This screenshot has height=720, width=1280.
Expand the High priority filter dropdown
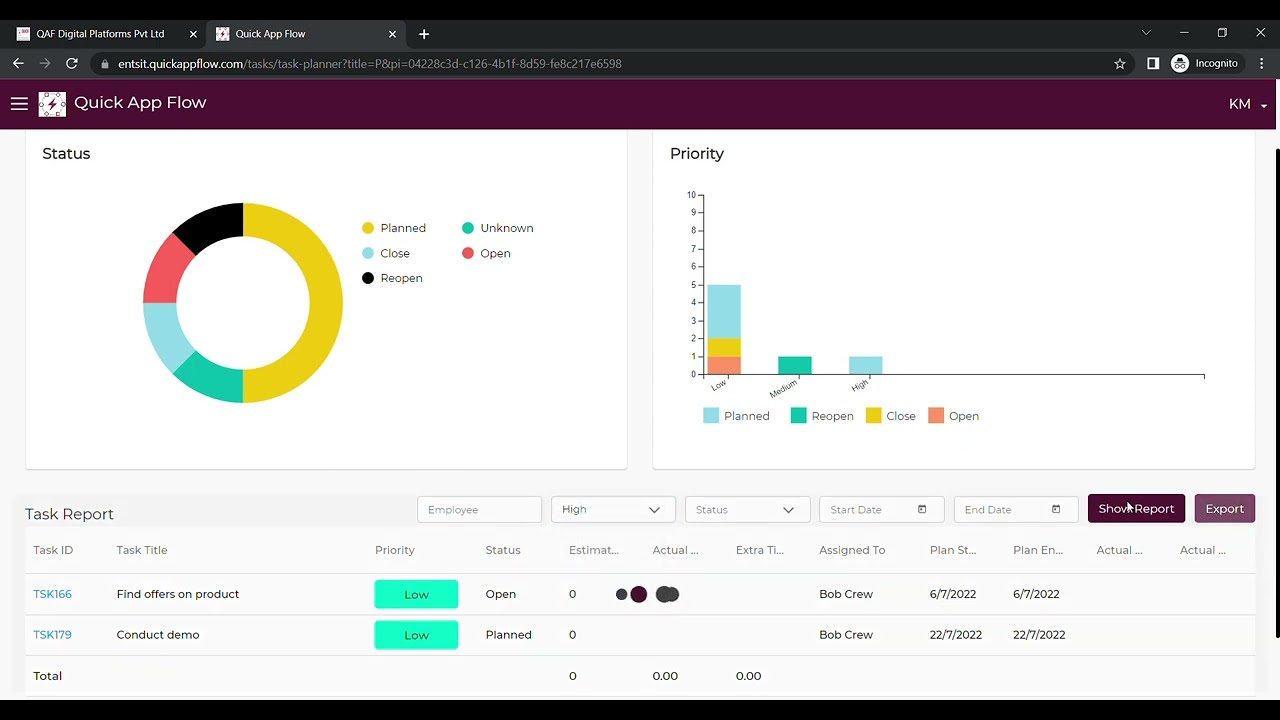613,509
